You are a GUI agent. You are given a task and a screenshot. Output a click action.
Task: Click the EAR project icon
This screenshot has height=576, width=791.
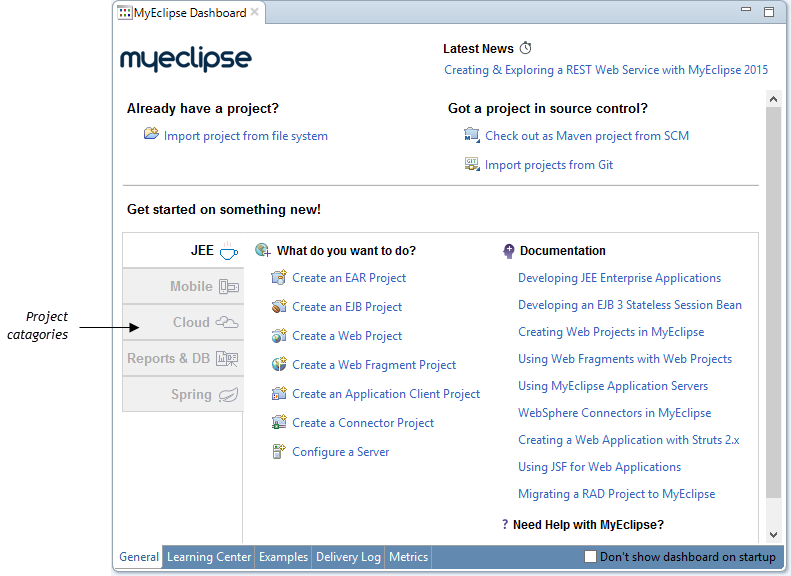click(279, 278)
